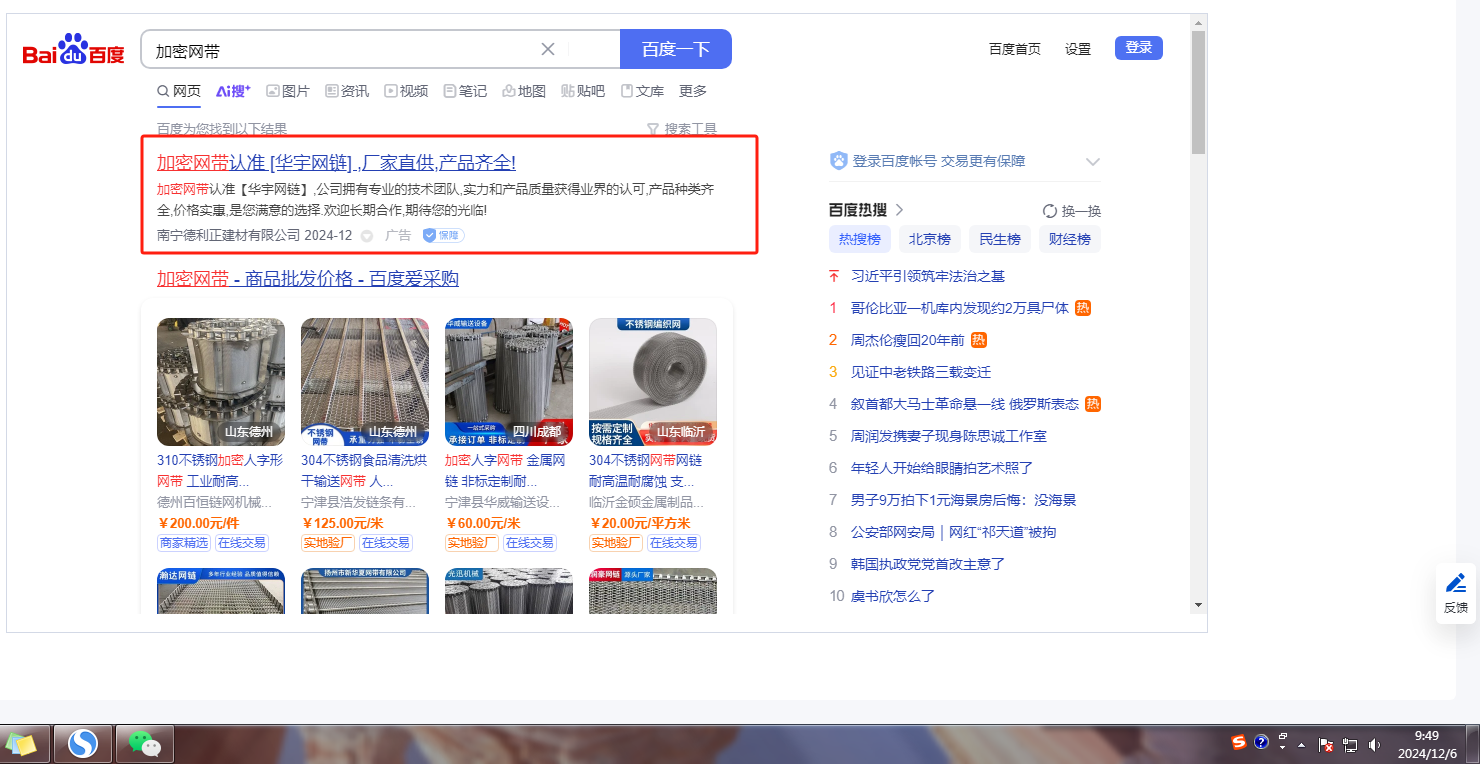Switch to the 民生榜 tab
This screenshot has height=764, width=1480.
pos(1000,239)
